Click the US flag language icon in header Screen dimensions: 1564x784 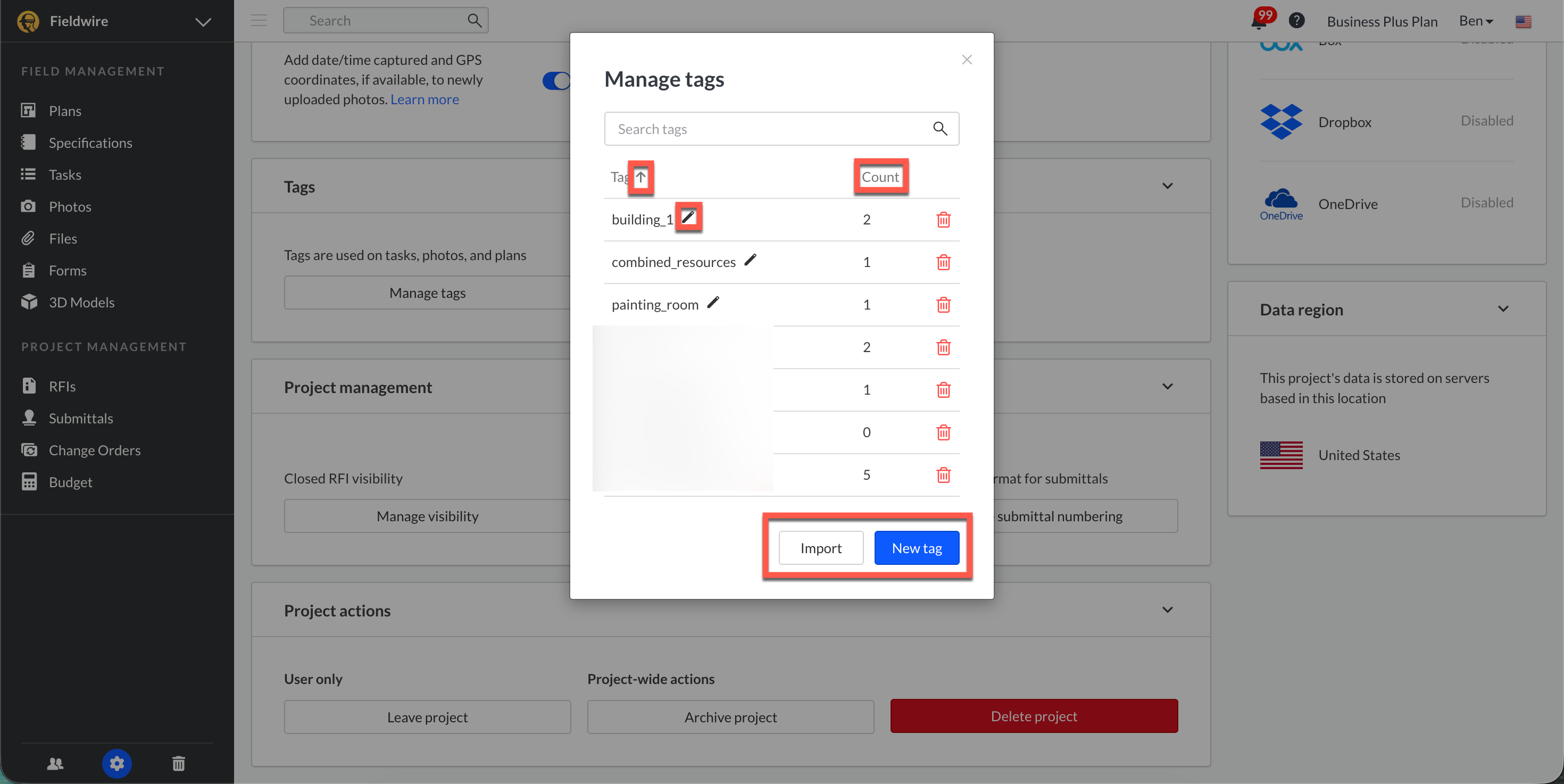point(1524,22)
